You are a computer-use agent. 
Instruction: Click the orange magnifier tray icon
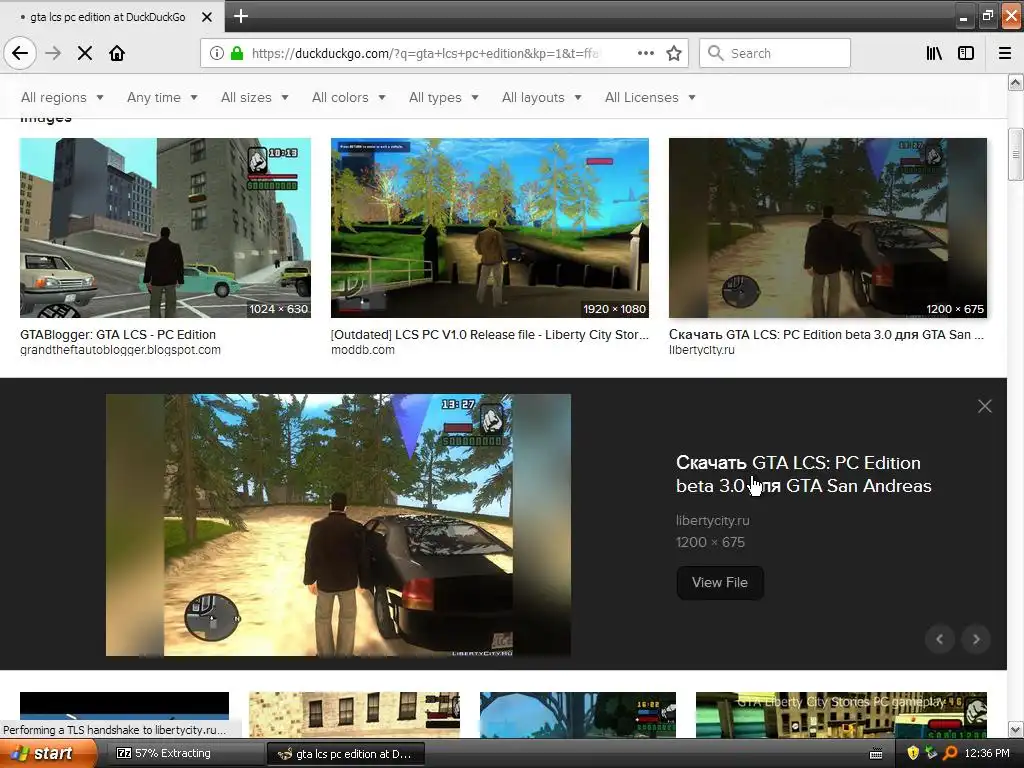pyautogui.click(x=950, y=753)
